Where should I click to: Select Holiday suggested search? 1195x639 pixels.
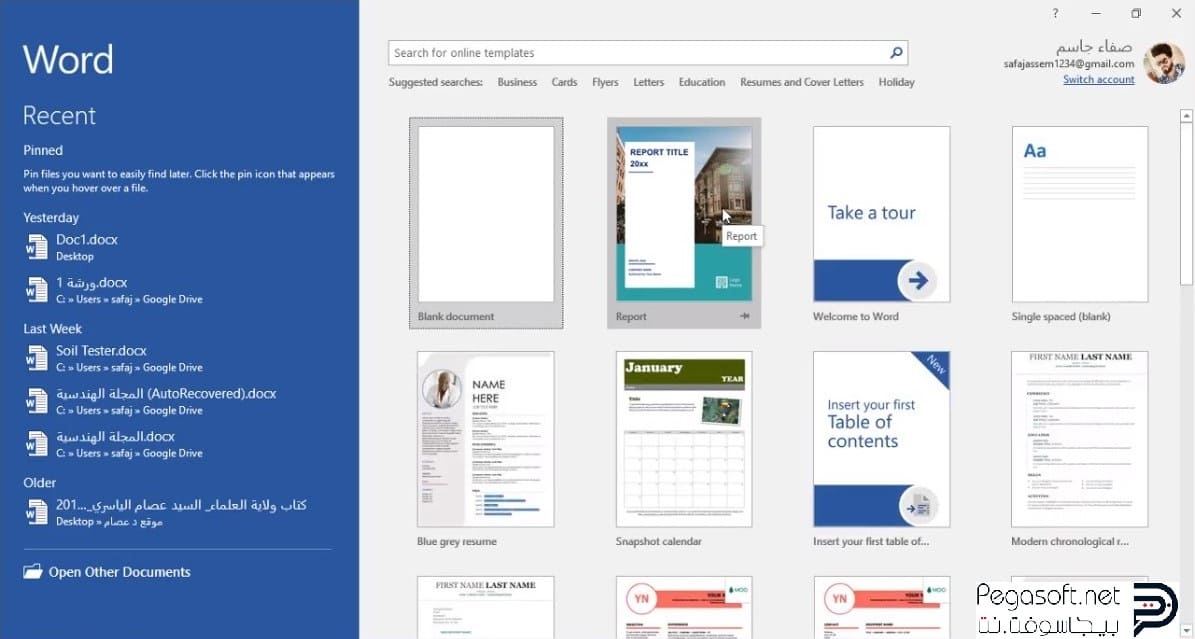[x=896, y=82]
